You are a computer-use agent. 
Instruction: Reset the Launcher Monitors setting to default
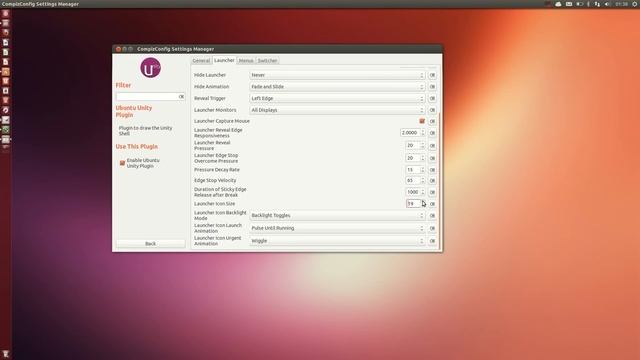click(432, 110)
